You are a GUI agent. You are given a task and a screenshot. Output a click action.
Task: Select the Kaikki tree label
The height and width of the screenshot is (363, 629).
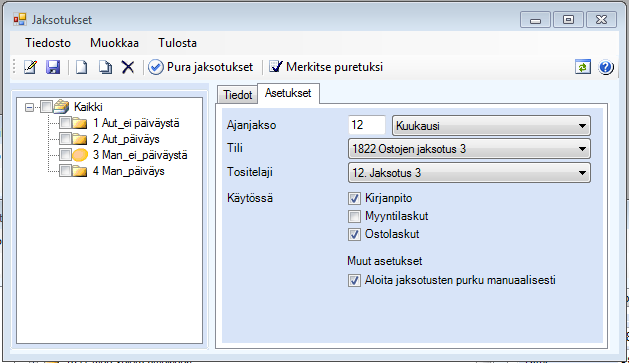[88, 107]
